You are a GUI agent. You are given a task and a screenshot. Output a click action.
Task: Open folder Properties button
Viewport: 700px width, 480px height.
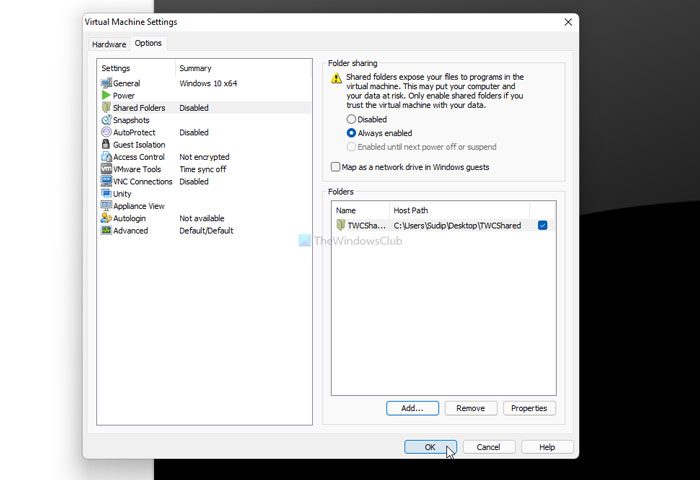coord(529,408)
